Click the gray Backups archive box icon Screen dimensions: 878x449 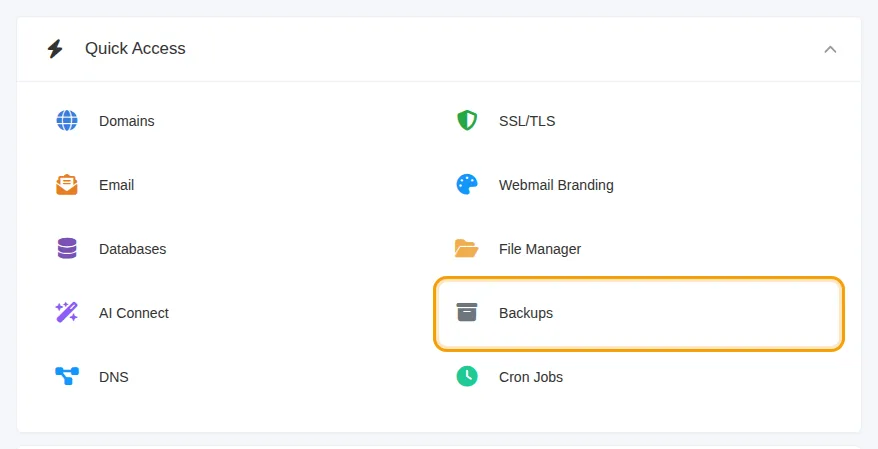[466, 312]
